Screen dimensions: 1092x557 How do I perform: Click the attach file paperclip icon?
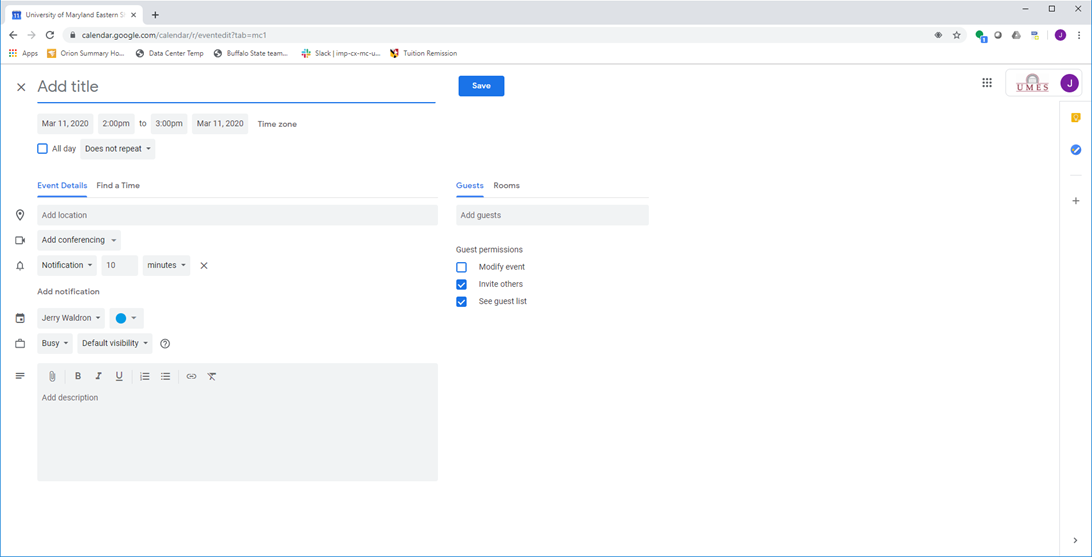52,376
